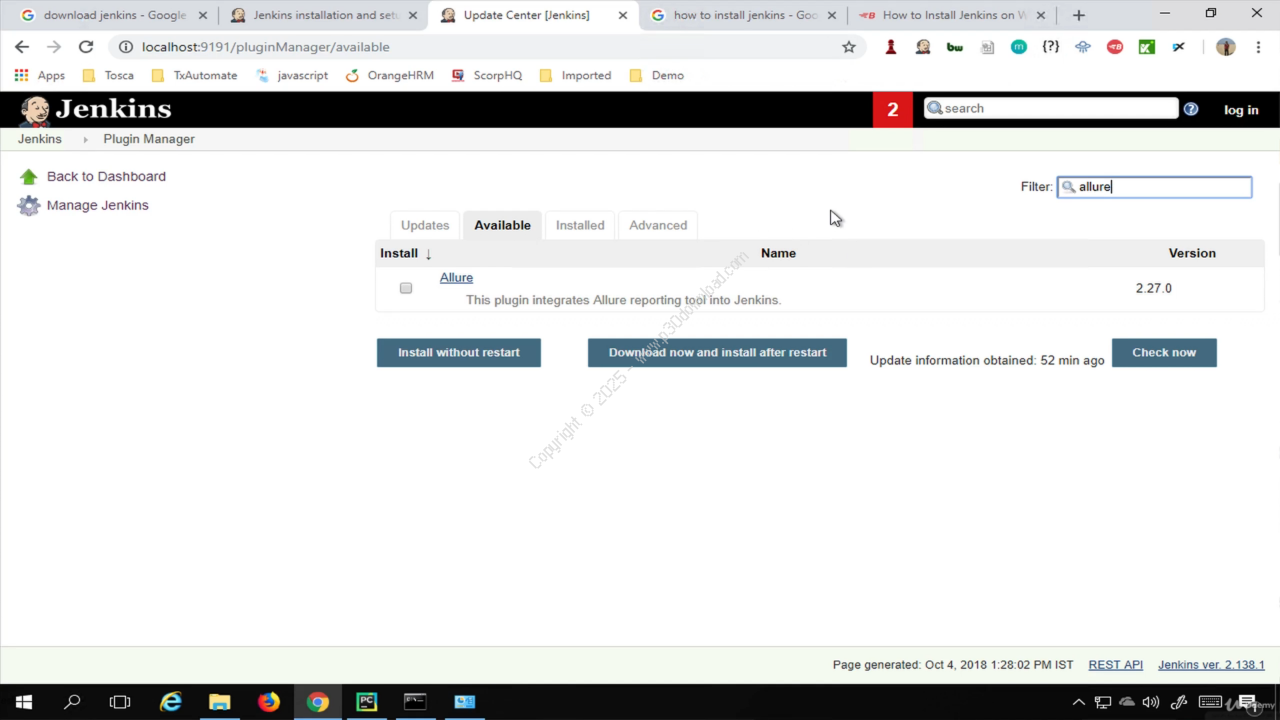Click the Jenkins butler extension icon
The image size is (1280, 720).
coord(923,47)
